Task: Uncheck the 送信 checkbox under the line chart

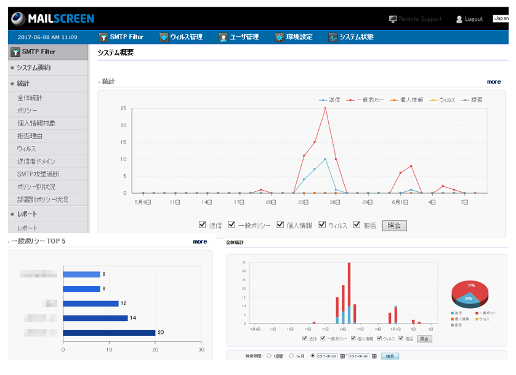Action: (202, 224)
